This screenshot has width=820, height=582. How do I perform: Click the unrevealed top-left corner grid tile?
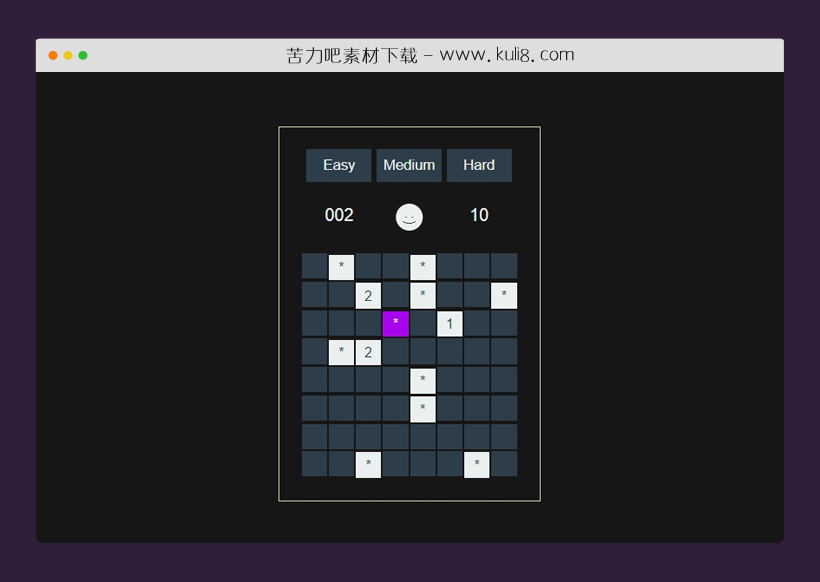pyautogui.click(x=314, y=266)
